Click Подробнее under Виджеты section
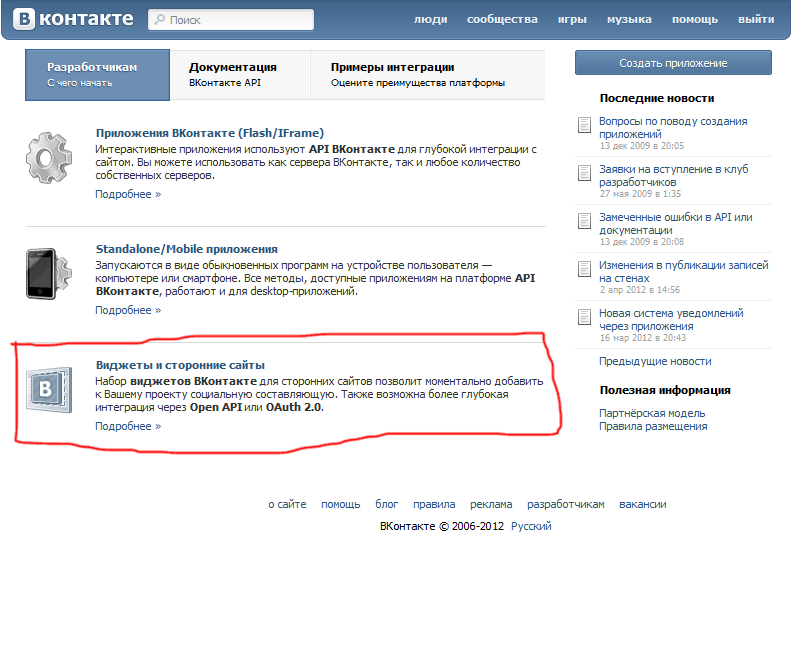Image resolution: width=794 pixels, height=652 pixels. (128, 426)
